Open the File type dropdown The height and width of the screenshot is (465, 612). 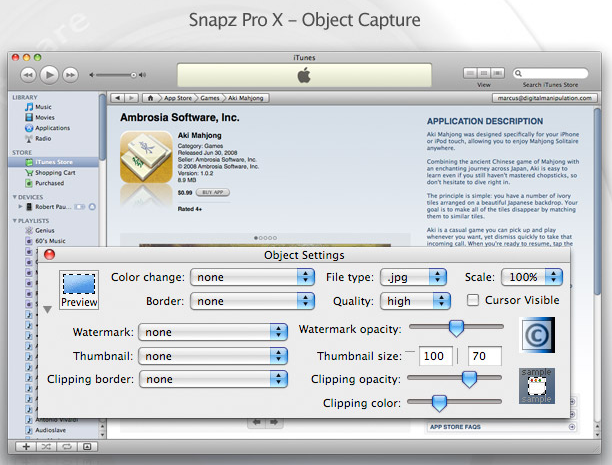413,277
